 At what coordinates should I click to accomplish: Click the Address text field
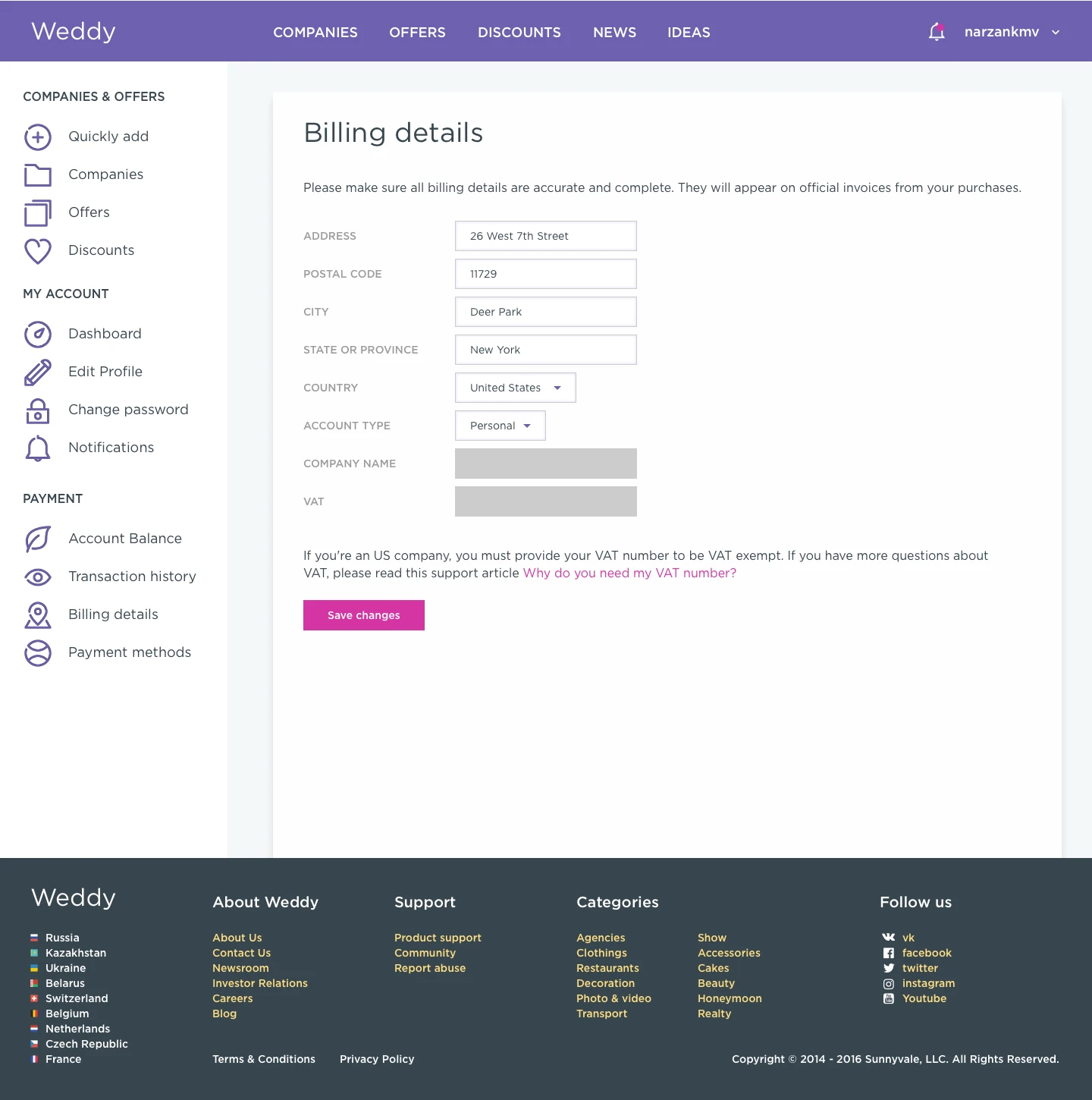546,236
